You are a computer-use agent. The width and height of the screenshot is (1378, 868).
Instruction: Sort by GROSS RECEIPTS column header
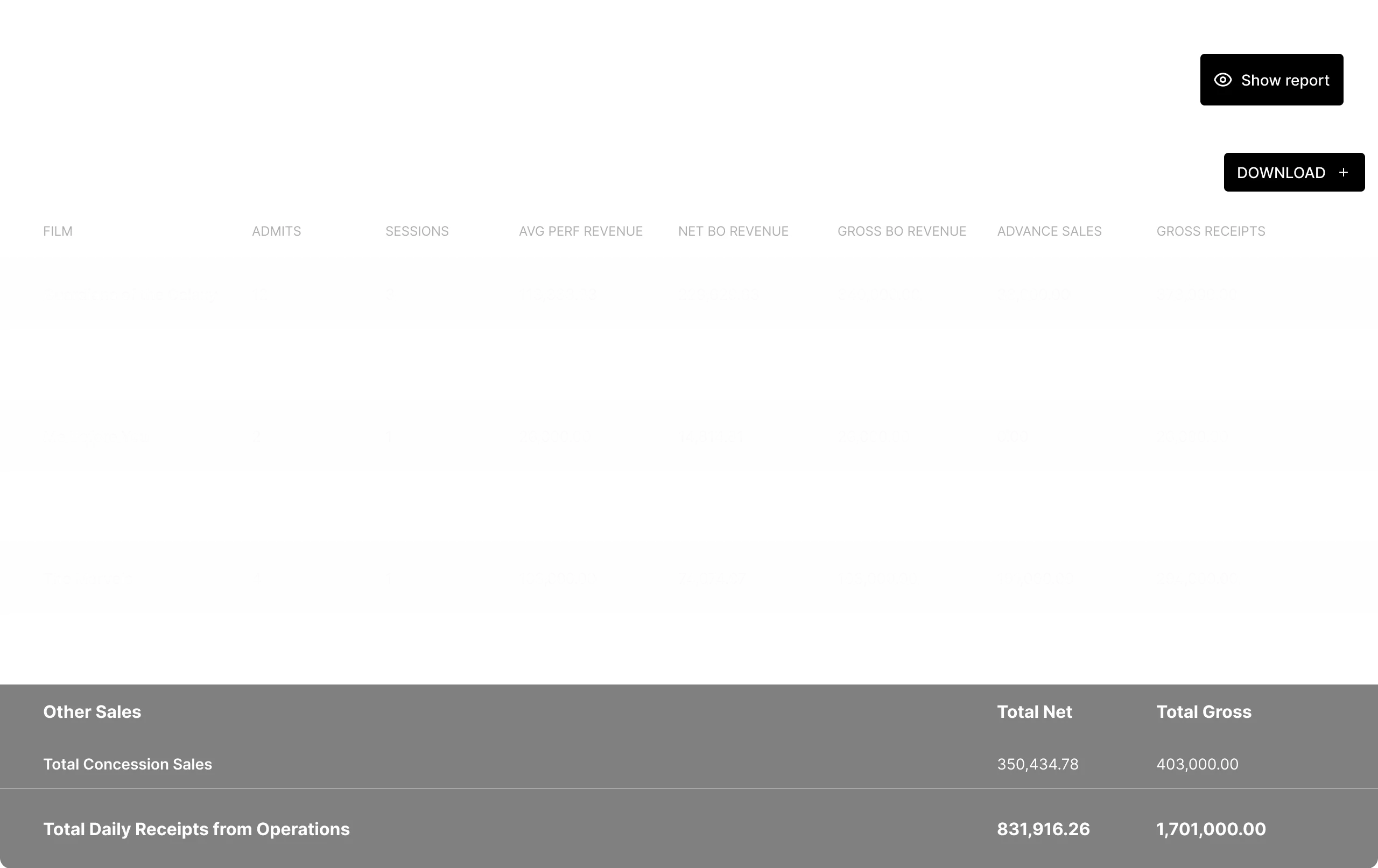(1211, 231)
